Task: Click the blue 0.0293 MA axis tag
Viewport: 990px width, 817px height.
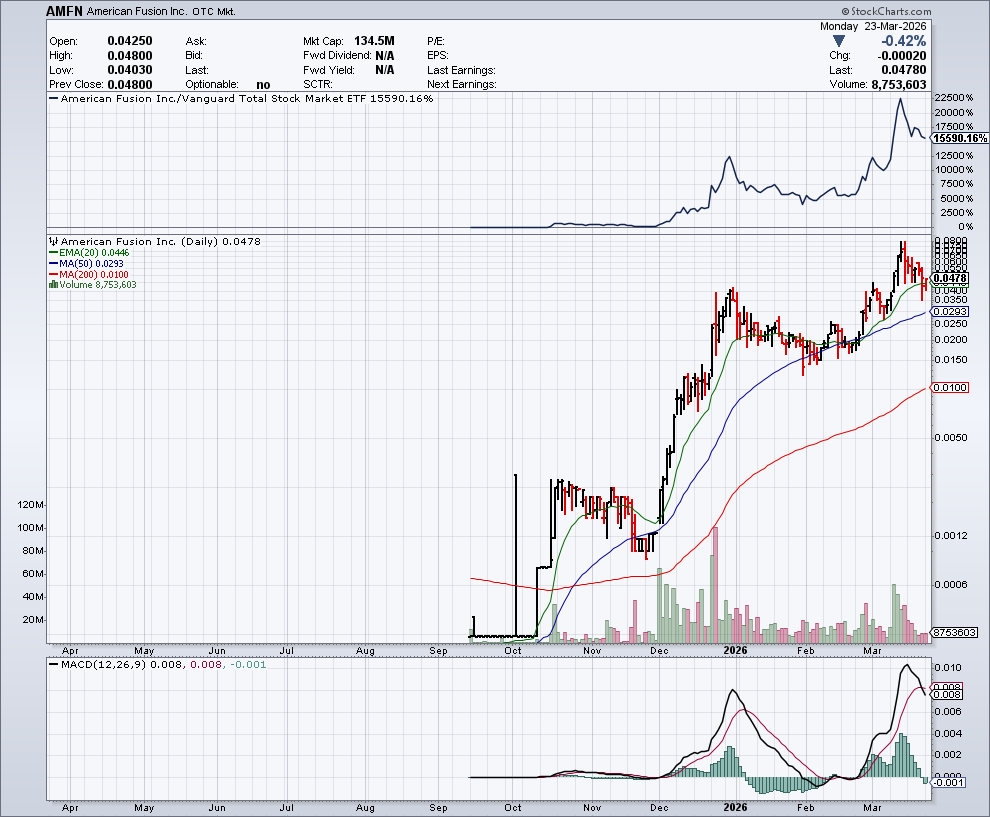Action: click(x=950, y=312)
